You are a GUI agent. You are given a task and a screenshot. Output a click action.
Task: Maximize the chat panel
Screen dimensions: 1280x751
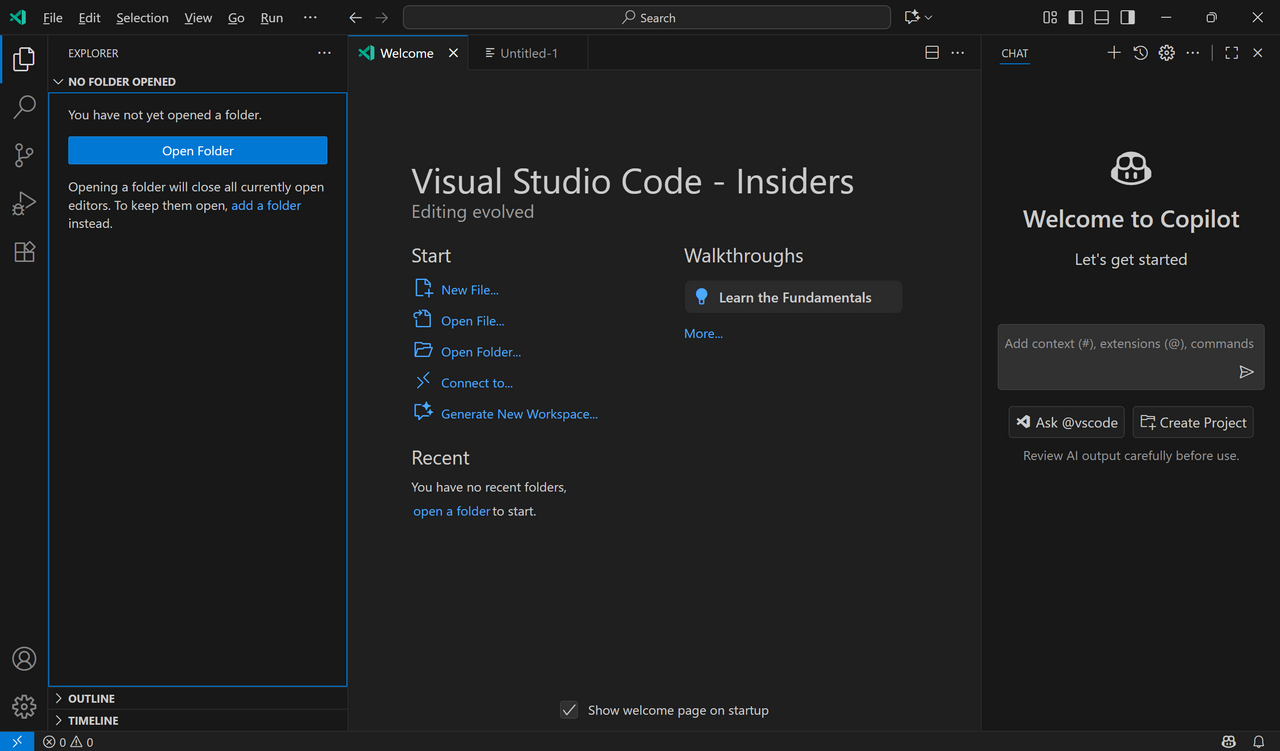(x=1232, y=53)
